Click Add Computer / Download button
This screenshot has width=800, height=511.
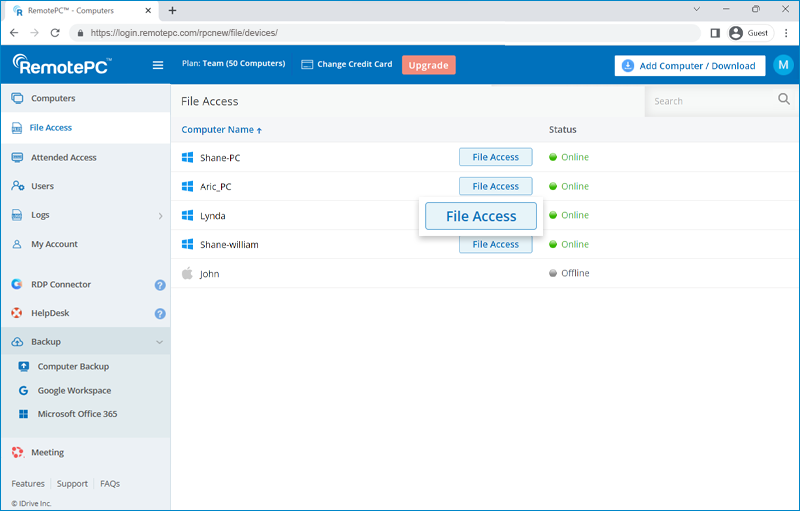[689, 65]
